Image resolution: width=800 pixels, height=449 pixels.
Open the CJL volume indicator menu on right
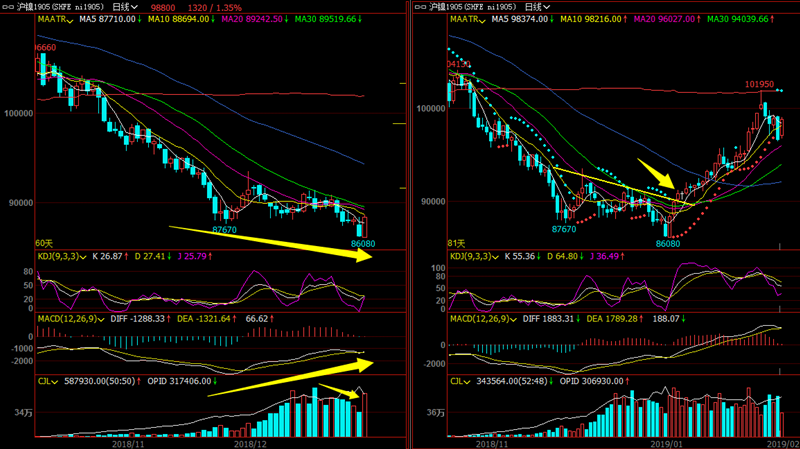point(429,381)
